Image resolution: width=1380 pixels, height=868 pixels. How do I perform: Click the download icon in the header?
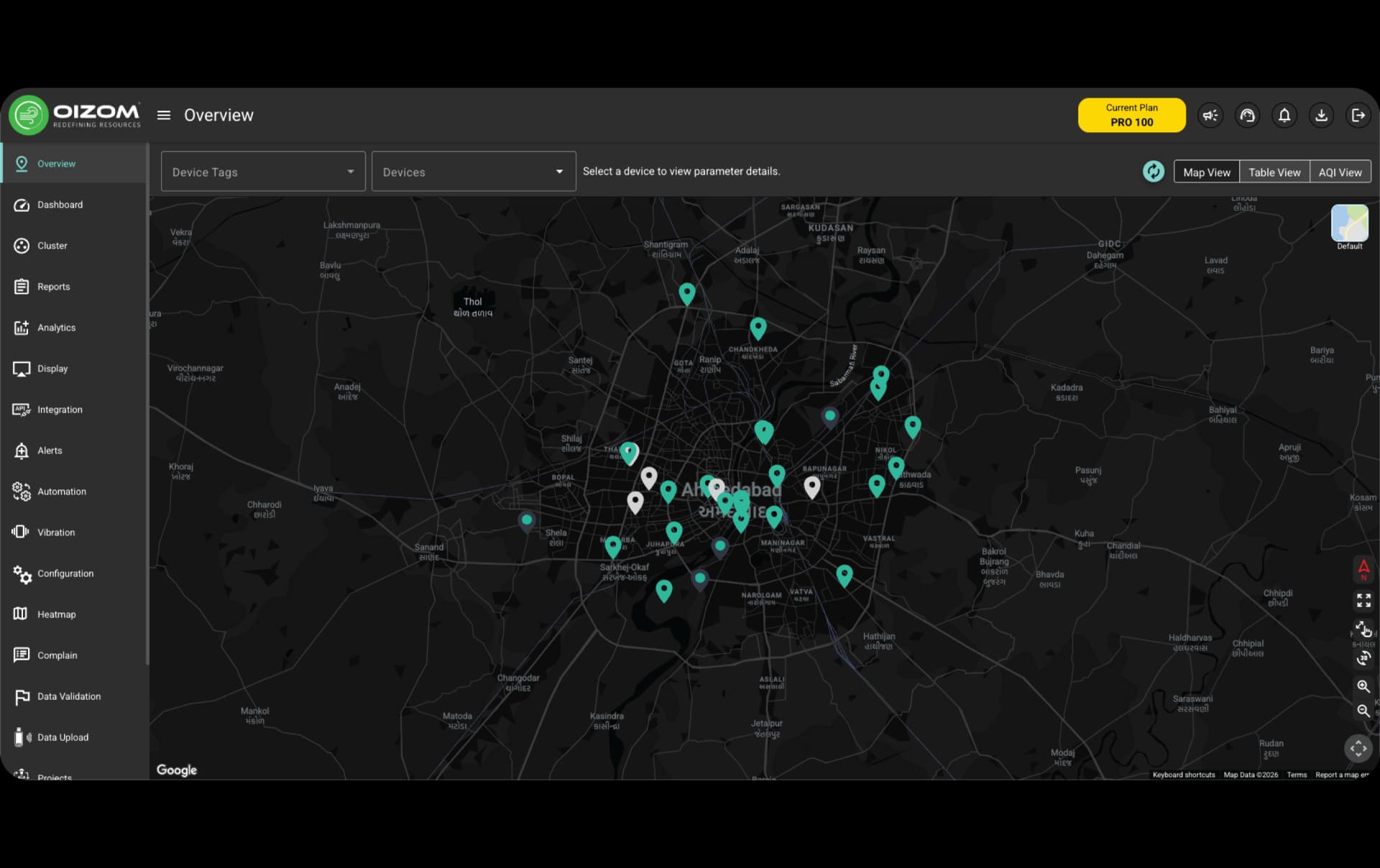1322,115
